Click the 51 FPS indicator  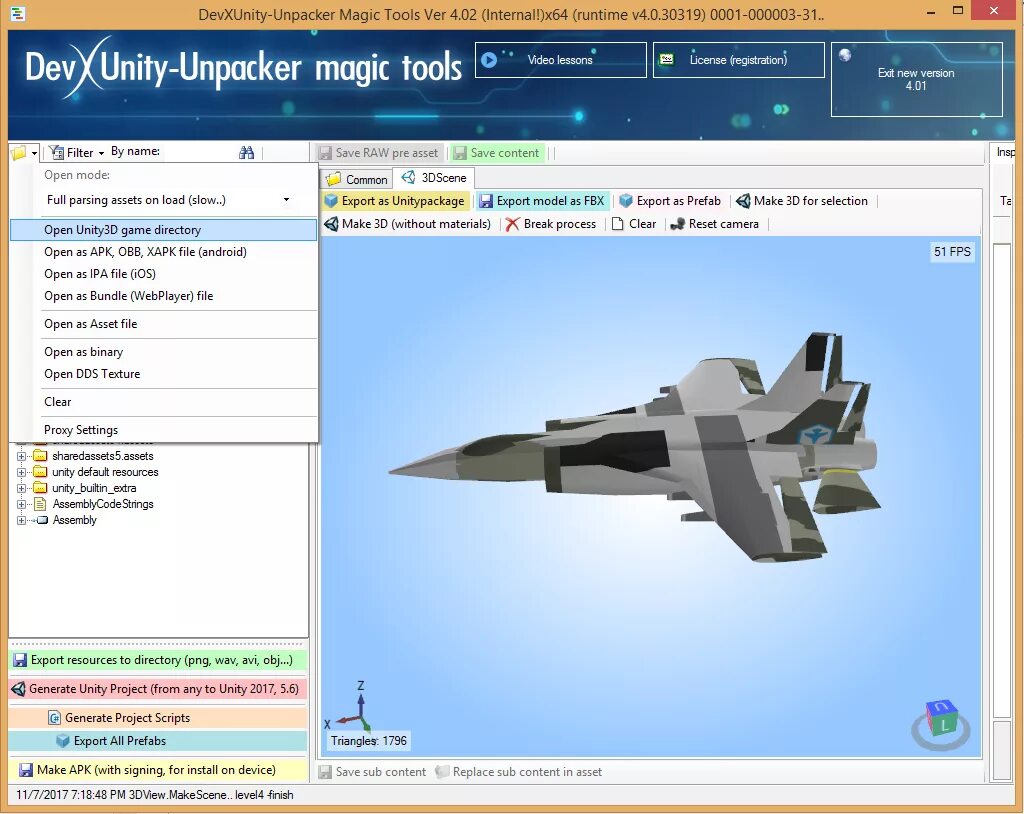click(952, 252)
